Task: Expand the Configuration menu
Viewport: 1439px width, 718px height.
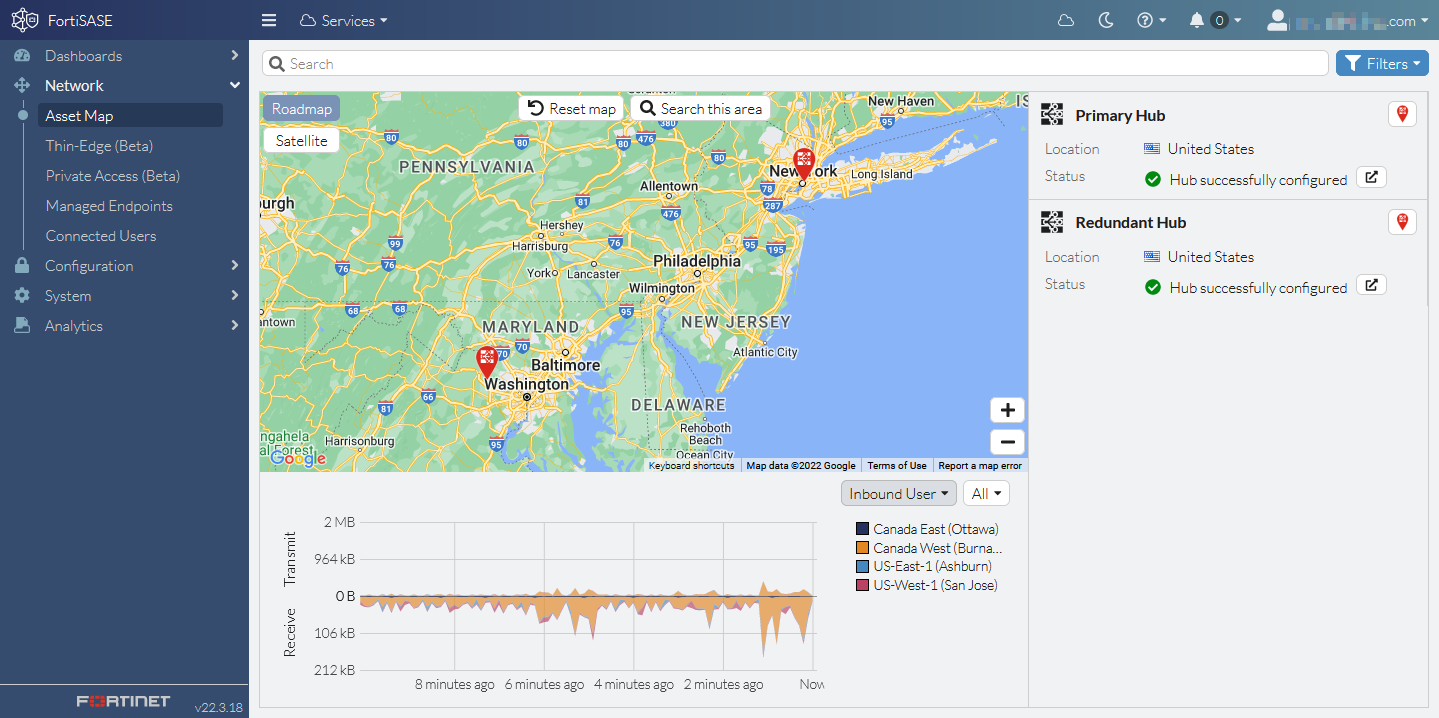Action: click(124, 266)
